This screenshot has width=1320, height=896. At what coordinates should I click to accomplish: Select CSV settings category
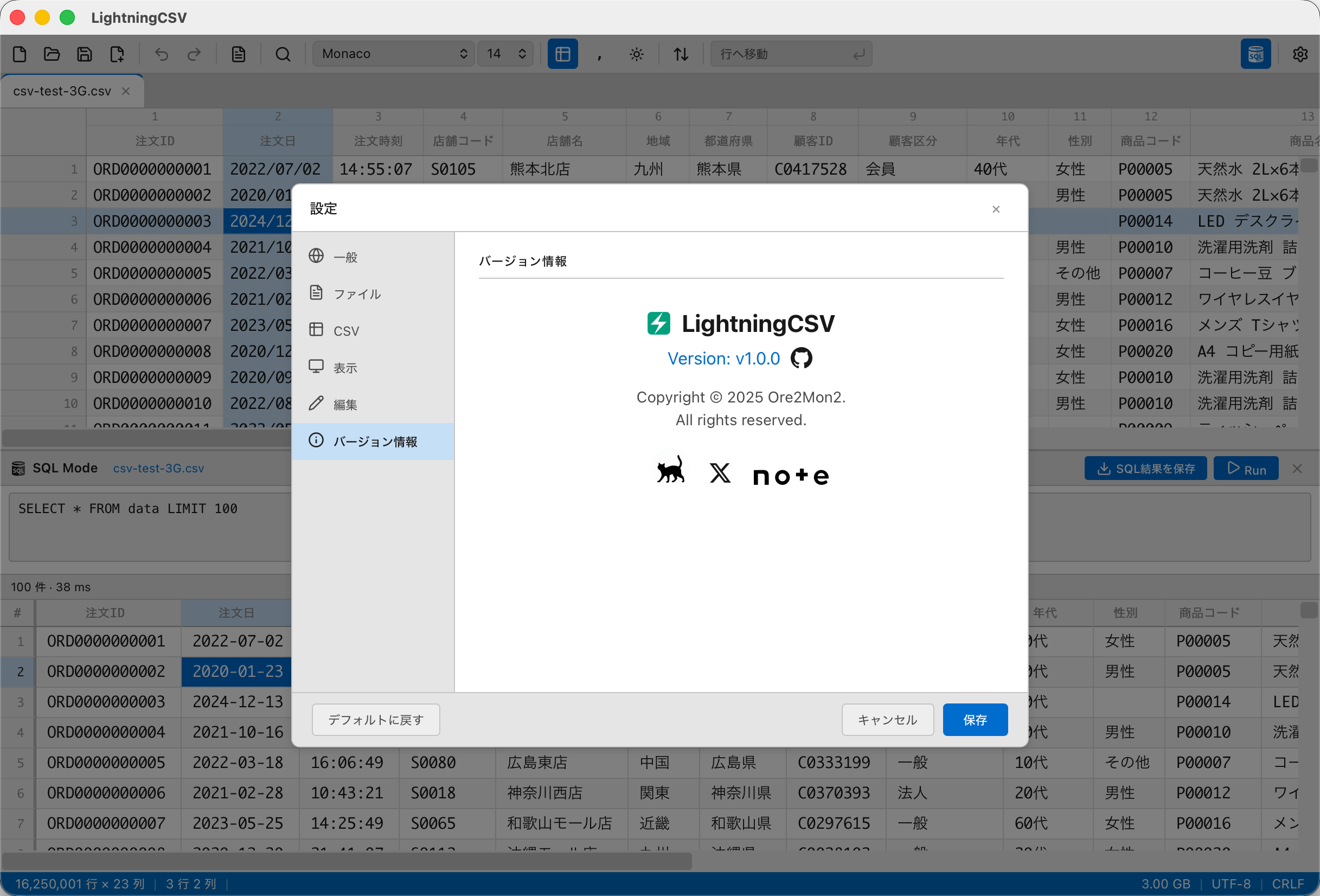373,331
